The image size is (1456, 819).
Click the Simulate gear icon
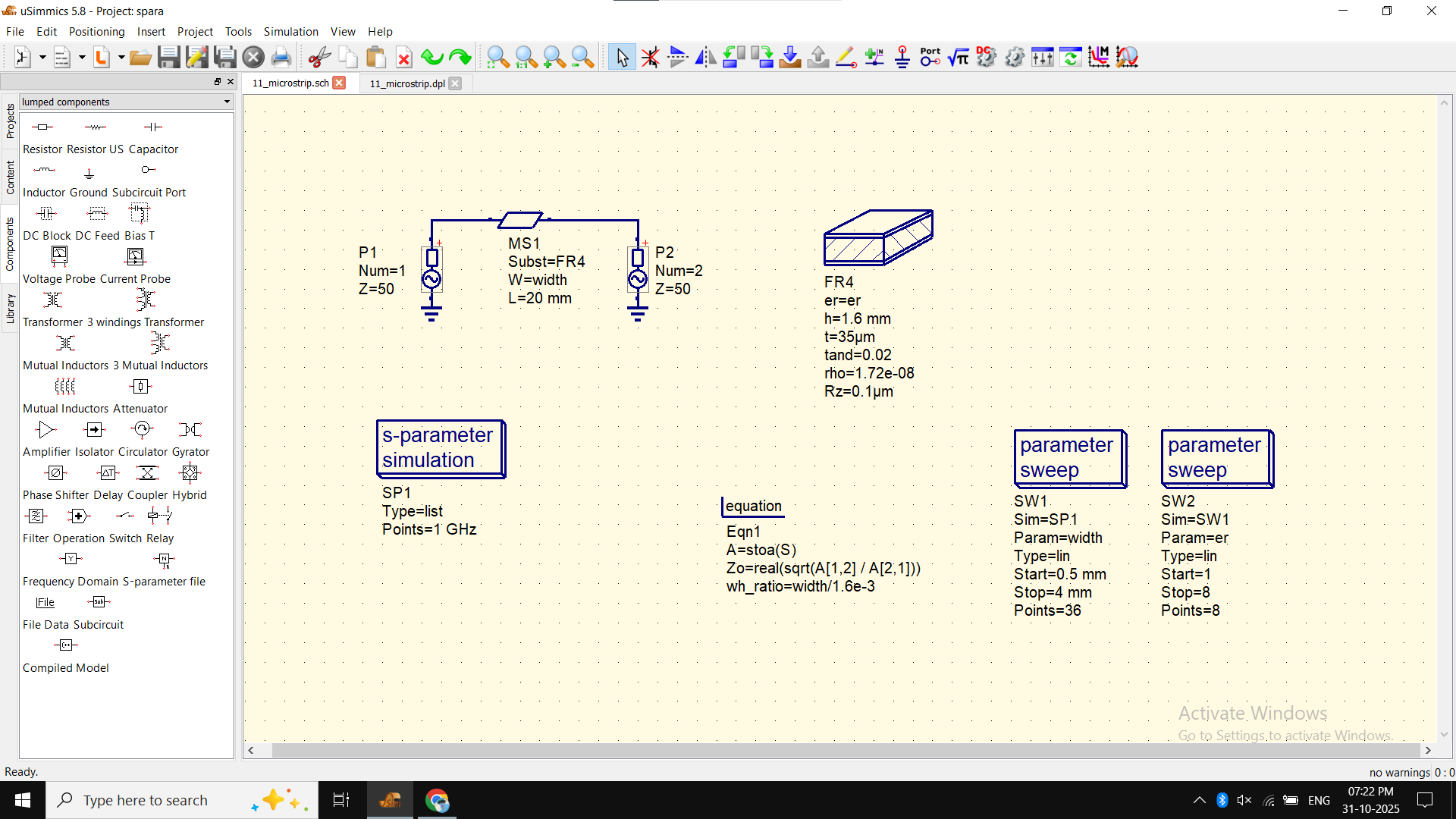[1014, 57]
